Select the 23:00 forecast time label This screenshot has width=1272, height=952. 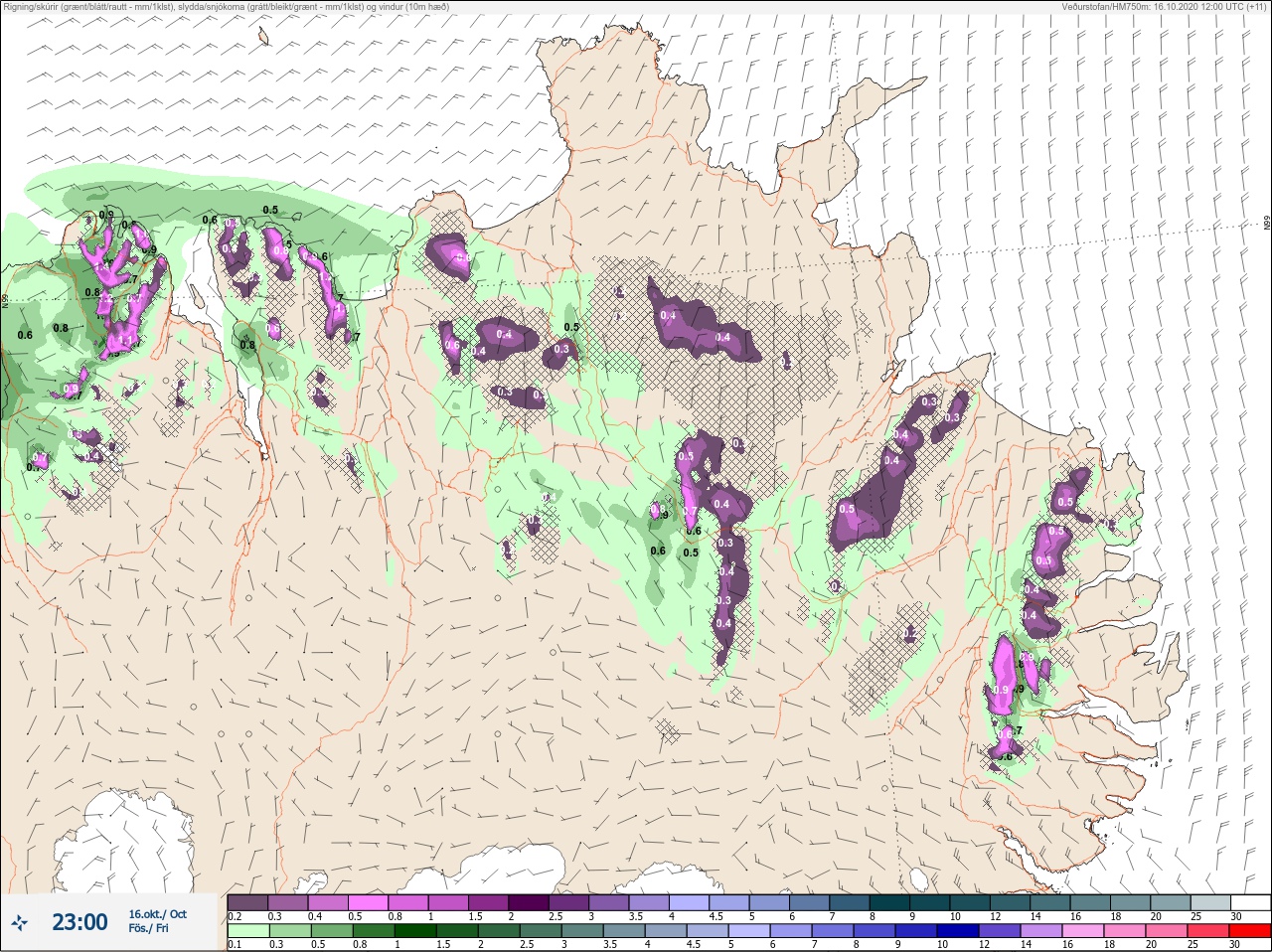79,922
